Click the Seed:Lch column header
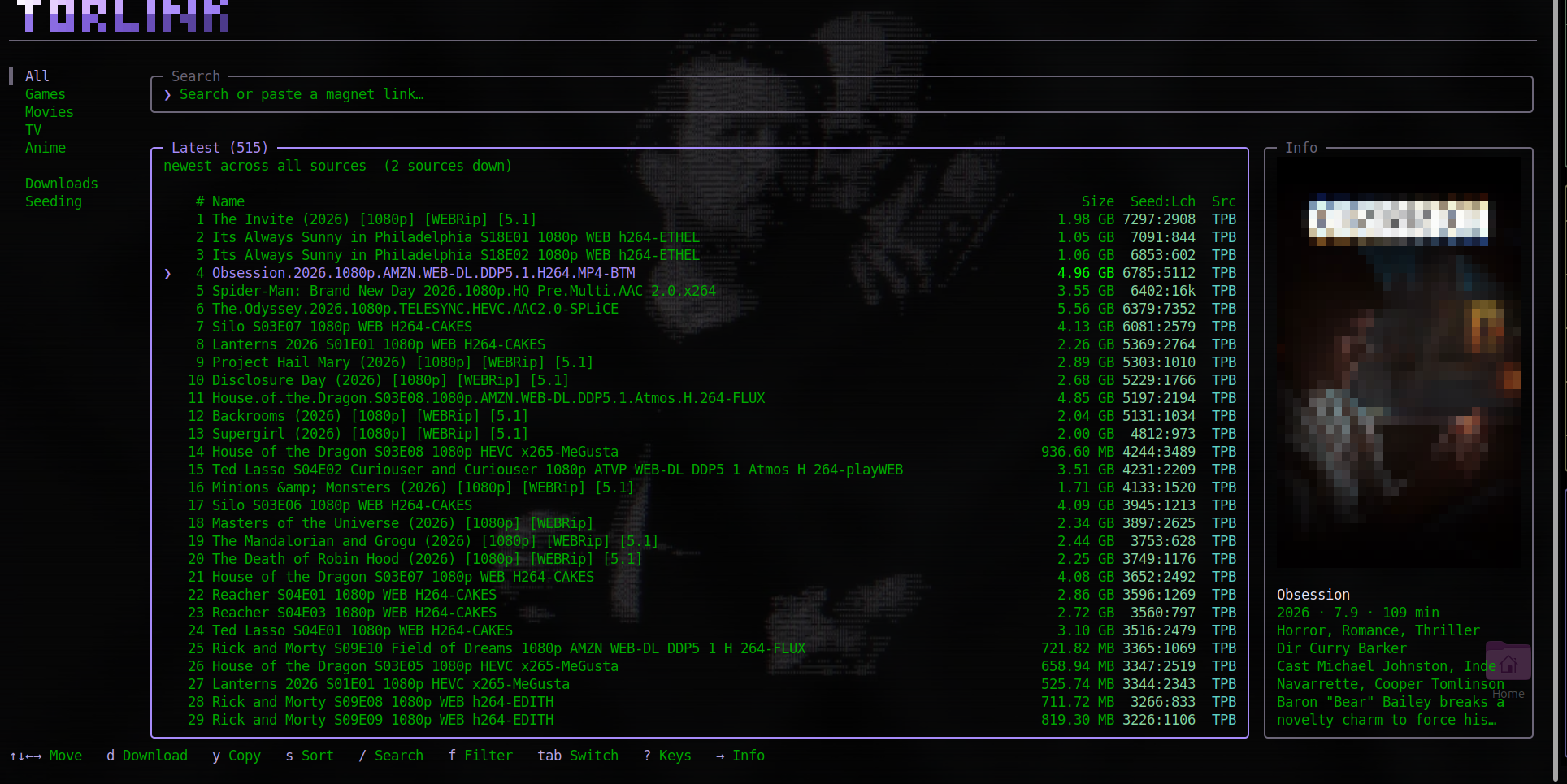The width and height of the screenshot is (1567, 784). click(x=1163, y=201)
